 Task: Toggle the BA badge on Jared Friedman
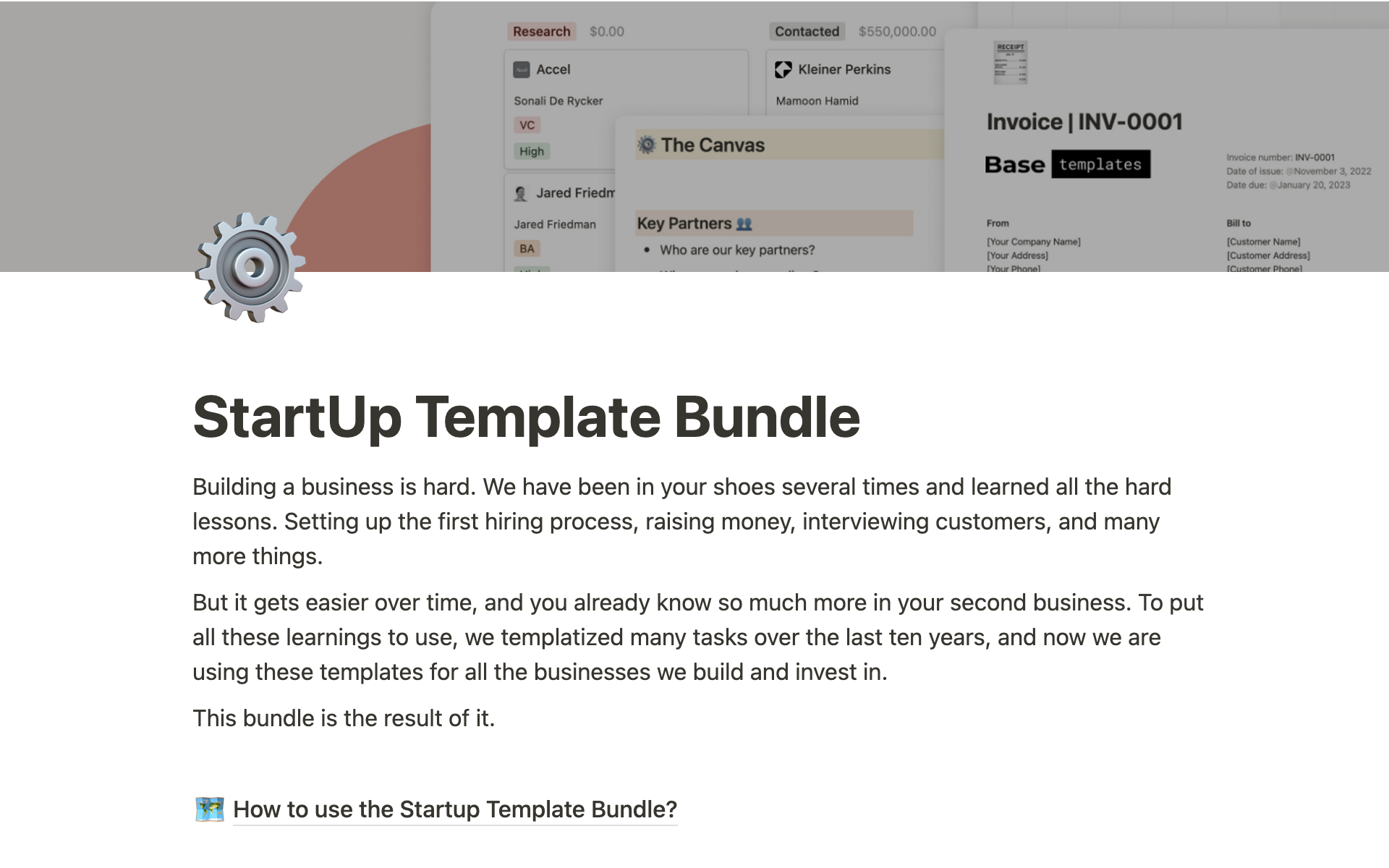527,248
